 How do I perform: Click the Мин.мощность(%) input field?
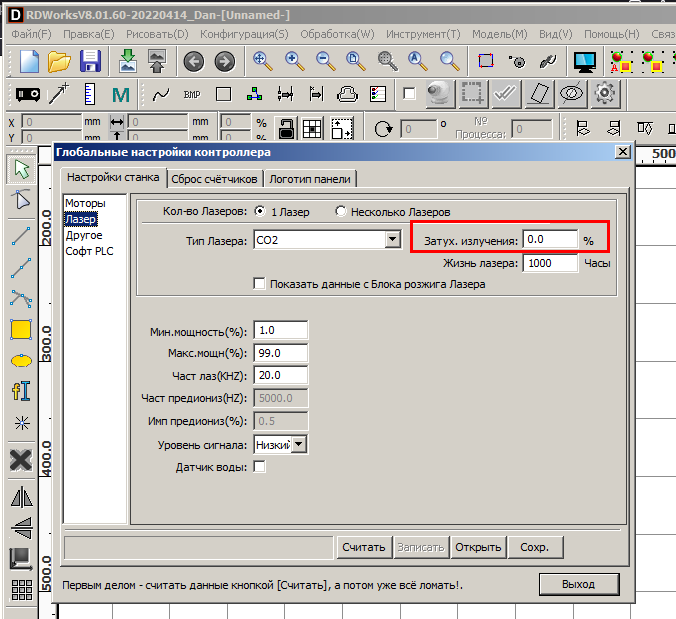pyautogui.click(x=281, y=330)
